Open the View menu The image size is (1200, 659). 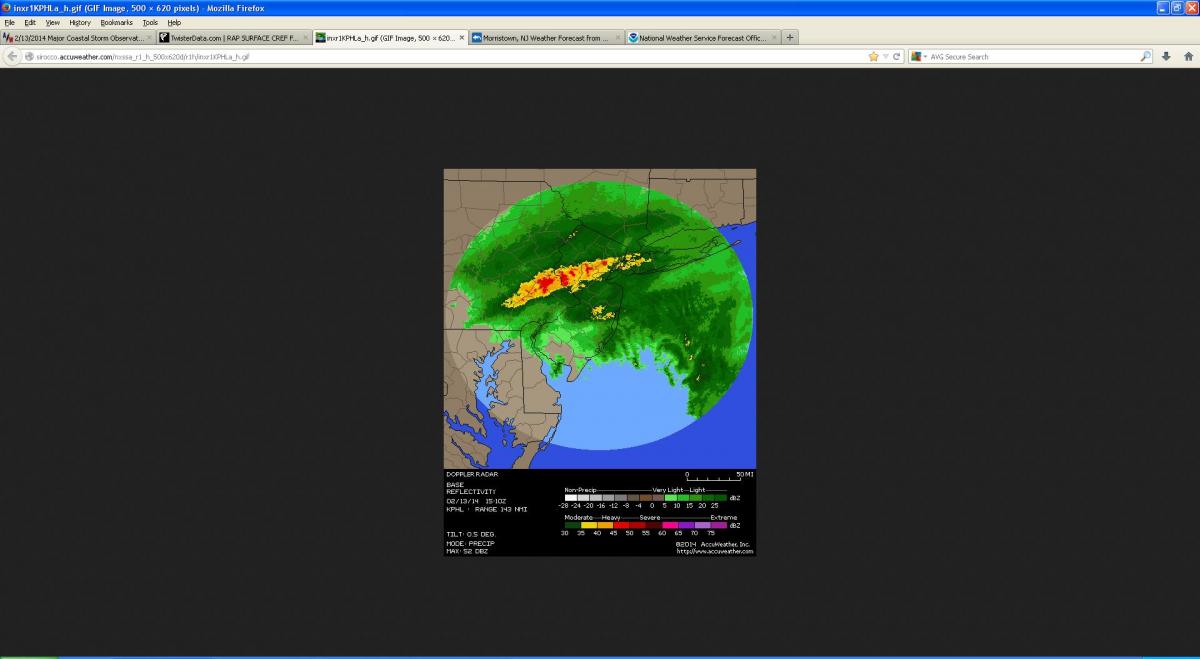click(52, 22)
